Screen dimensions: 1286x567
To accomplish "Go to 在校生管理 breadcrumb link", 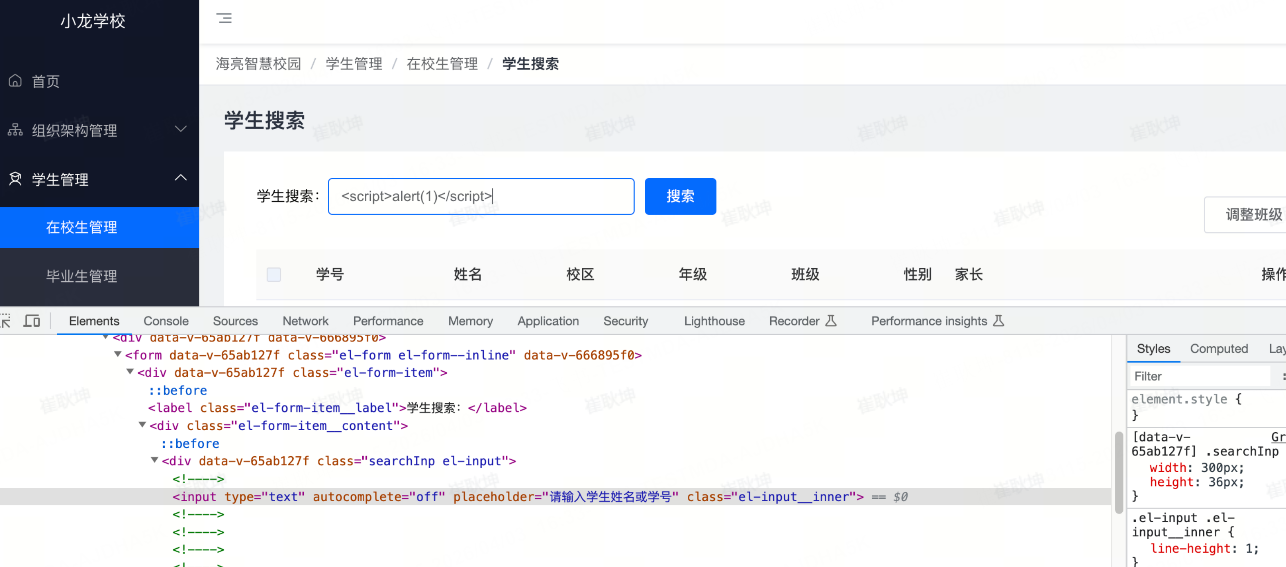I will pyautogui.click(x=442, y=64).
